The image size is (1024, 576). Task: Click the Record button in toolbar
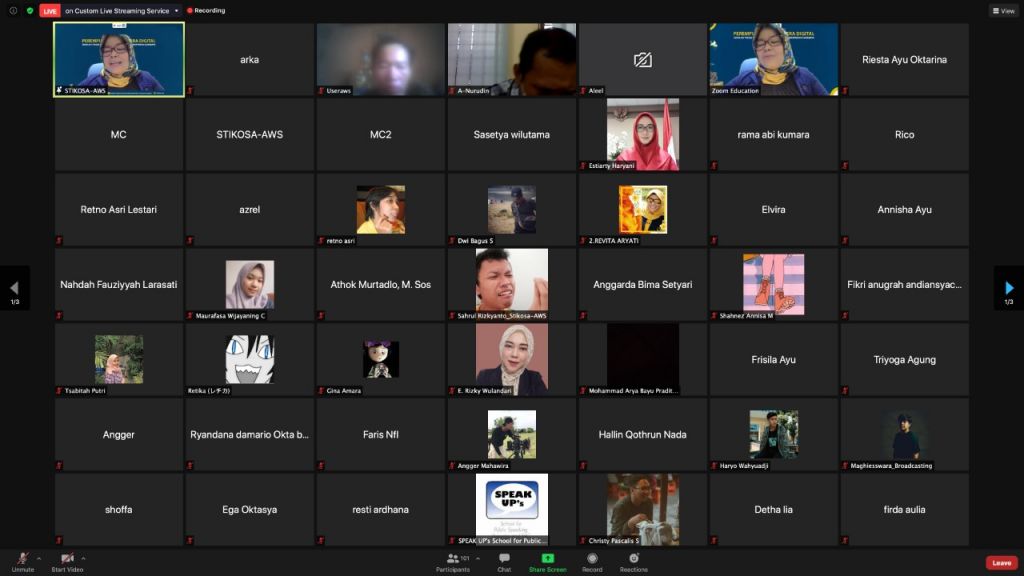point(592,562)
